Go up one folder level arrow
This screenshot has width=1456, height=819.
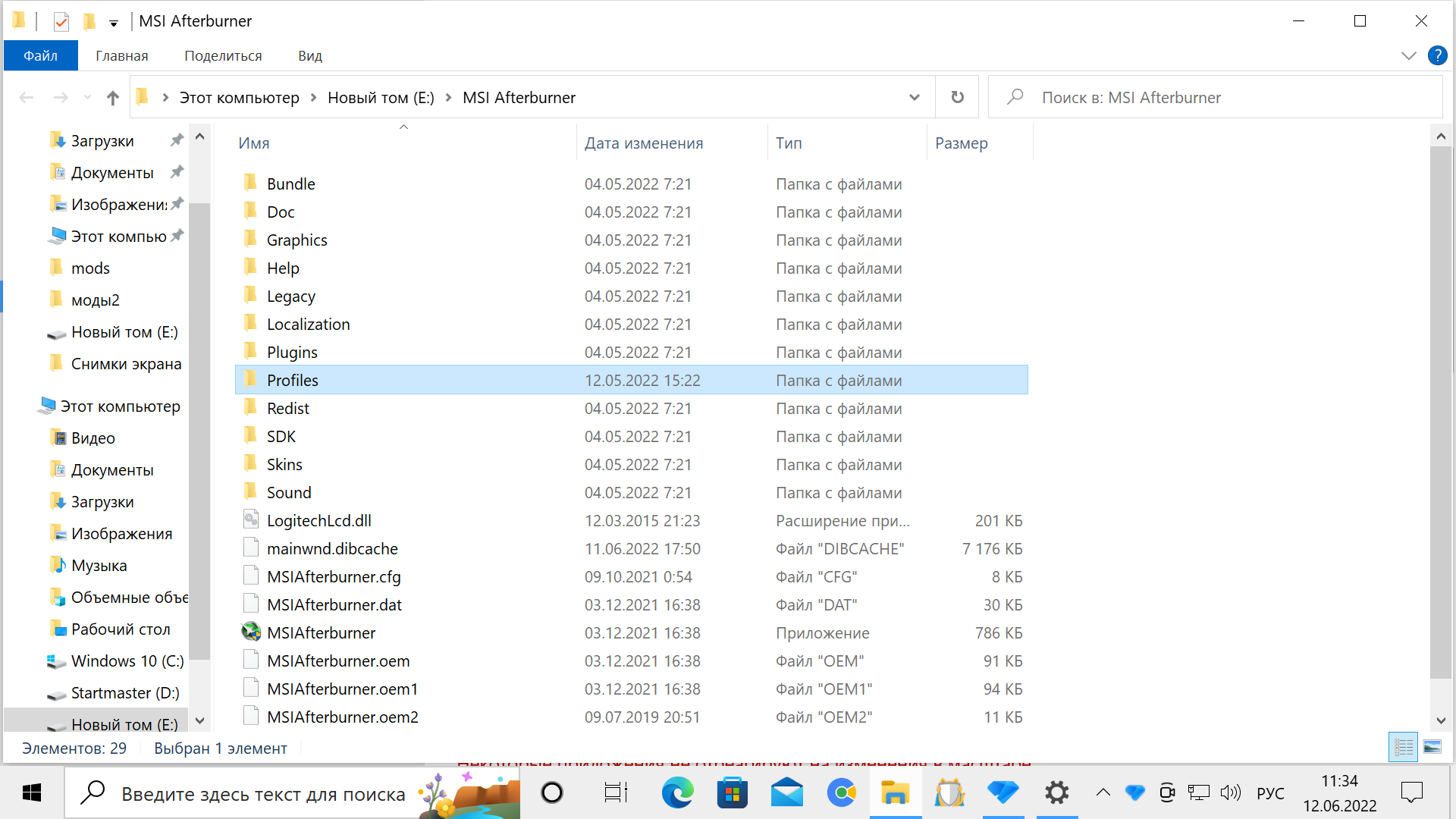pyautogui.click(x=113, y=98)
